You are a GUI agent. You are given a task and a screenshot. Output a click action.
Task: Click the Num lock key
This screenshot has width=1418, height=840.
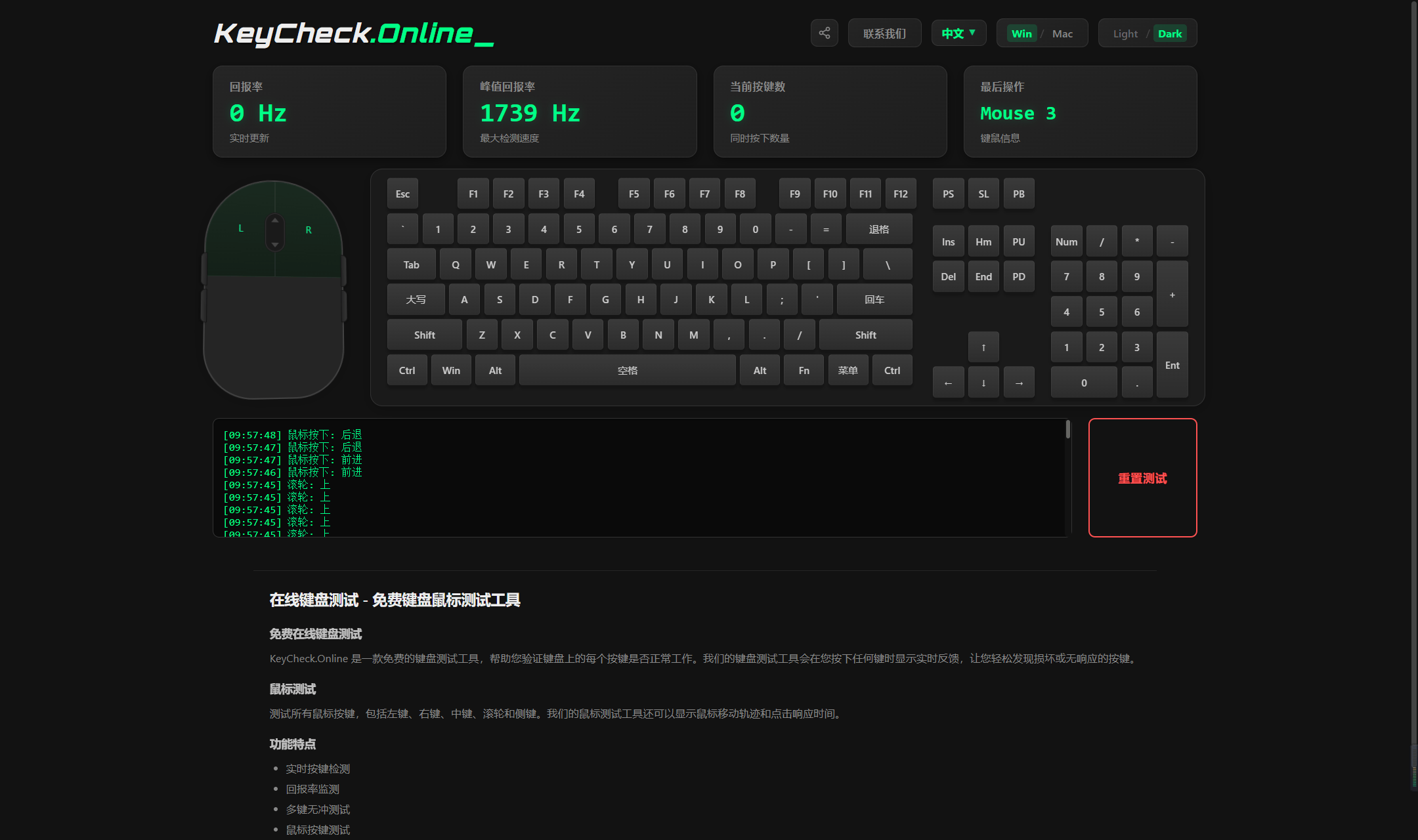[1067, 241]
